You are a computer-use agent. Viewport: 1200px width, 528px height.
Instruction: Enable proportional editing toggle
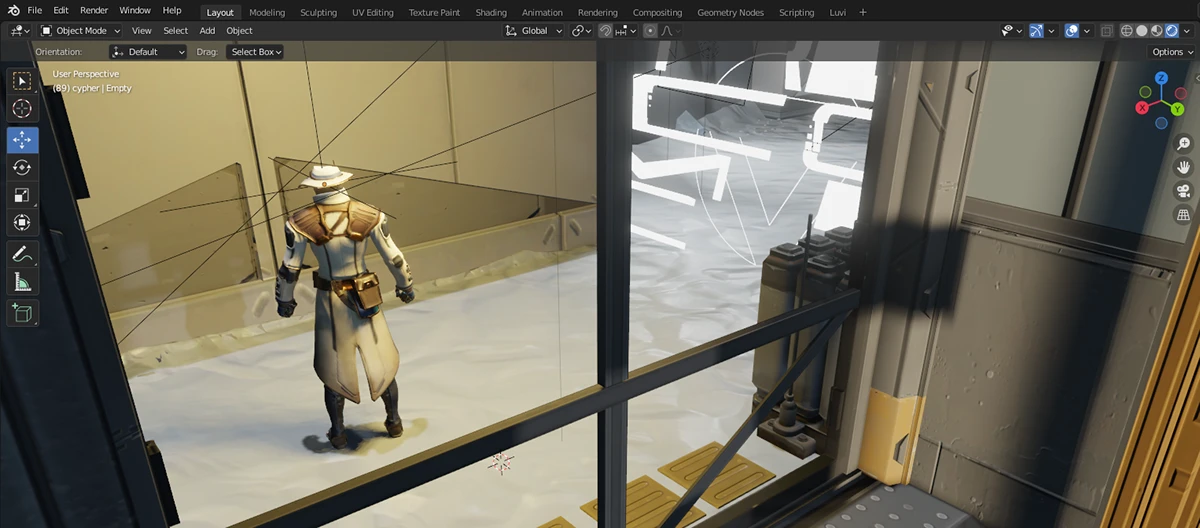point(651,31)
